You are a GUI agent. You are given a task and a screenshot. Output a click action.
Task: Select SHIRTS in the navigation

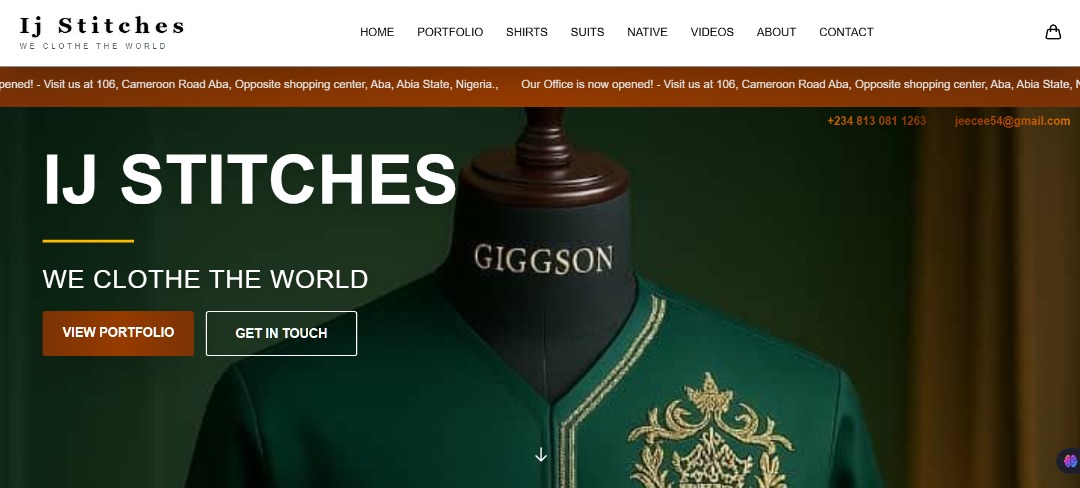[526, 32]
